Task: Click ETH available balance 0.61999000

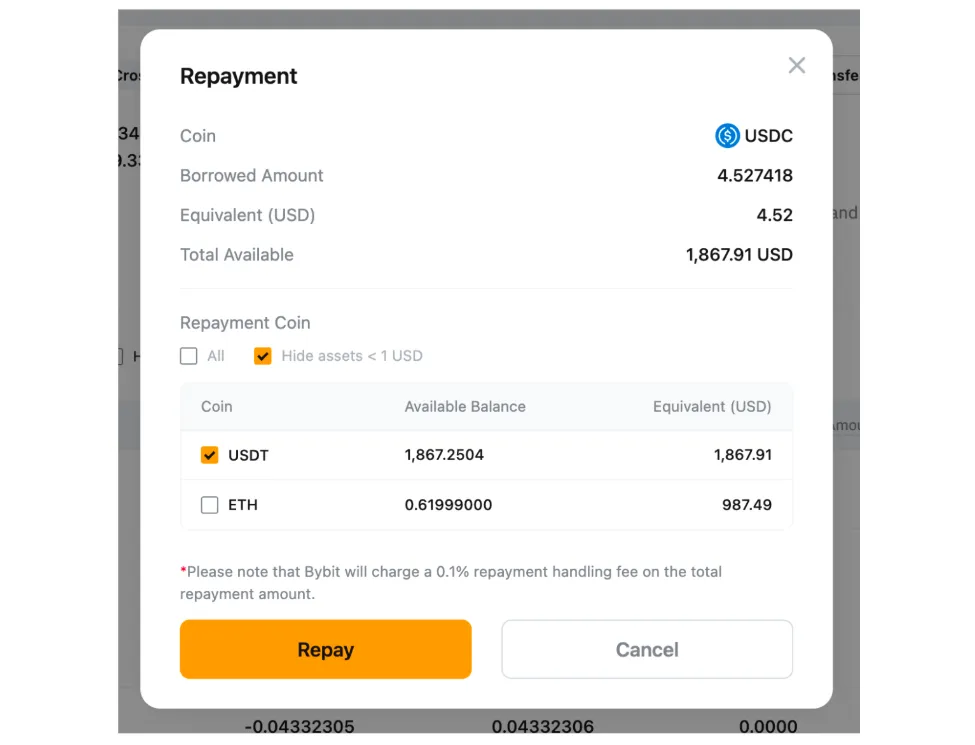Action: point(448,505)
